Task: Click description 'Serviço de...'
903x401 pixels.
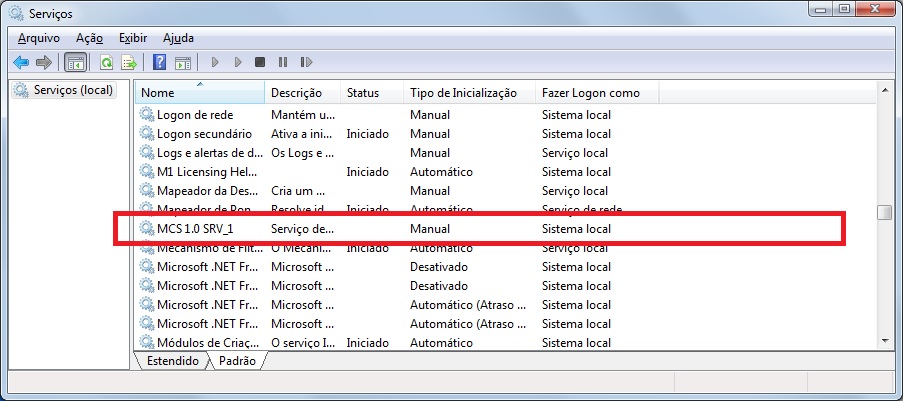Action: click(302, 229)
